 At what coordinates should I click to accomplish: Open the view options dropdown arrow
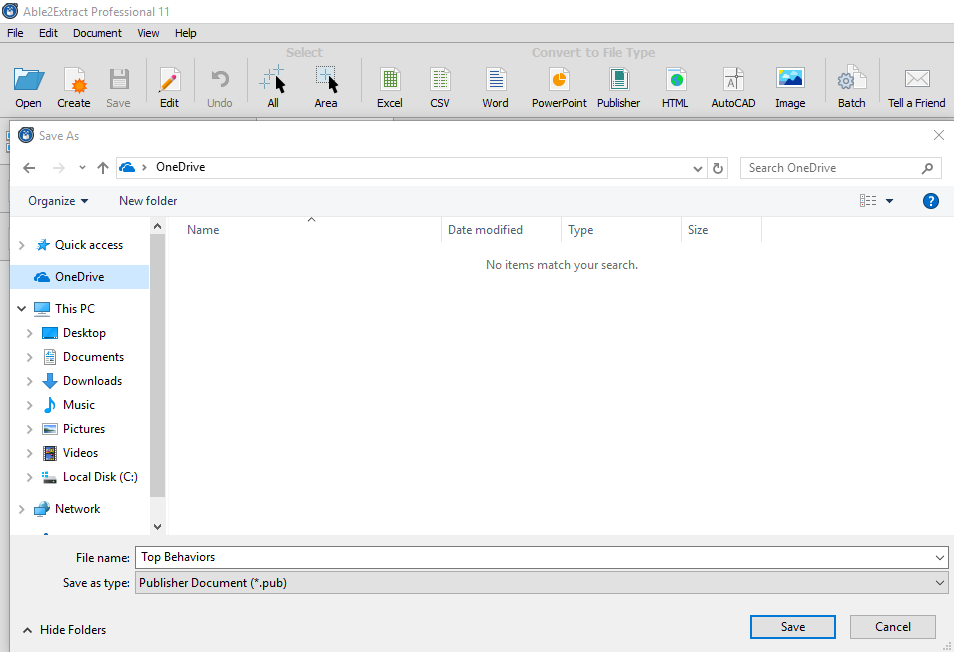click(x=889, y=201)
